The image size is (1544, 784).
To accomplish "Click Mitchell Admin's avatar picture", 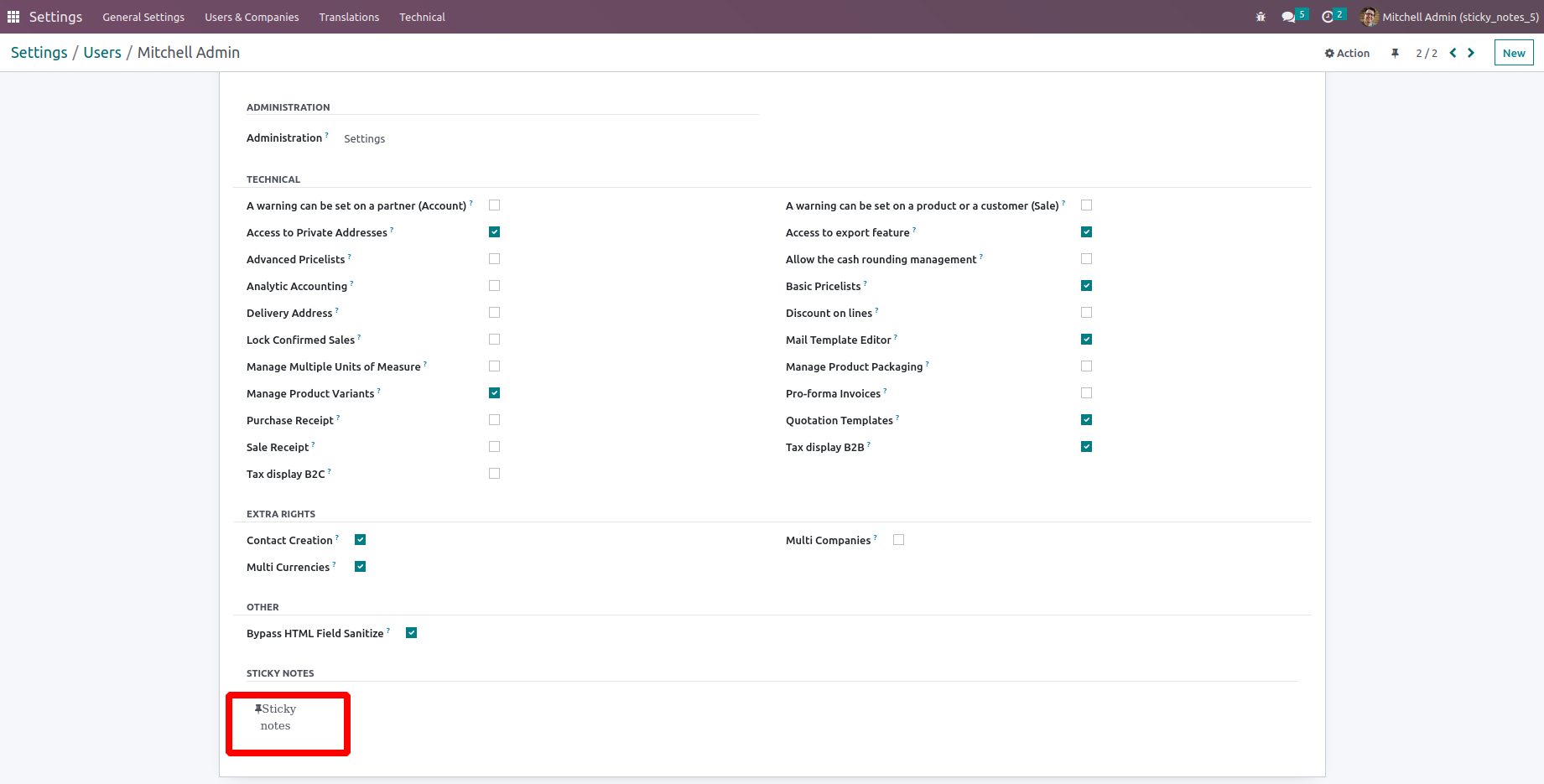I will (x=1369, y=17).
